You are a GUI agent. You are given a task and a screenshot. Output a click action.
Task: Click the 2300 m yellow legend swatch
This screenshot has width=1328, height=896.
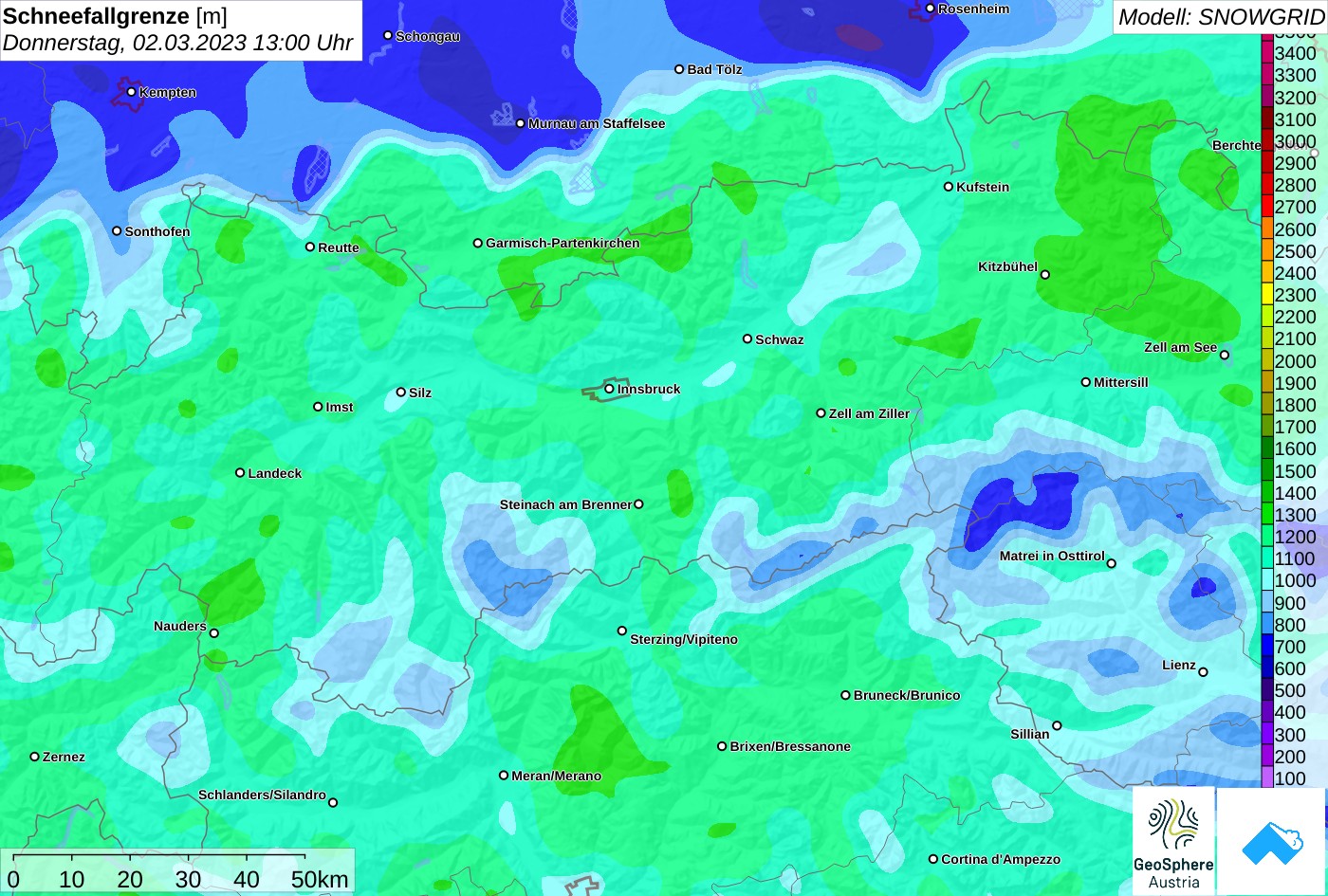pos(1267,295)
